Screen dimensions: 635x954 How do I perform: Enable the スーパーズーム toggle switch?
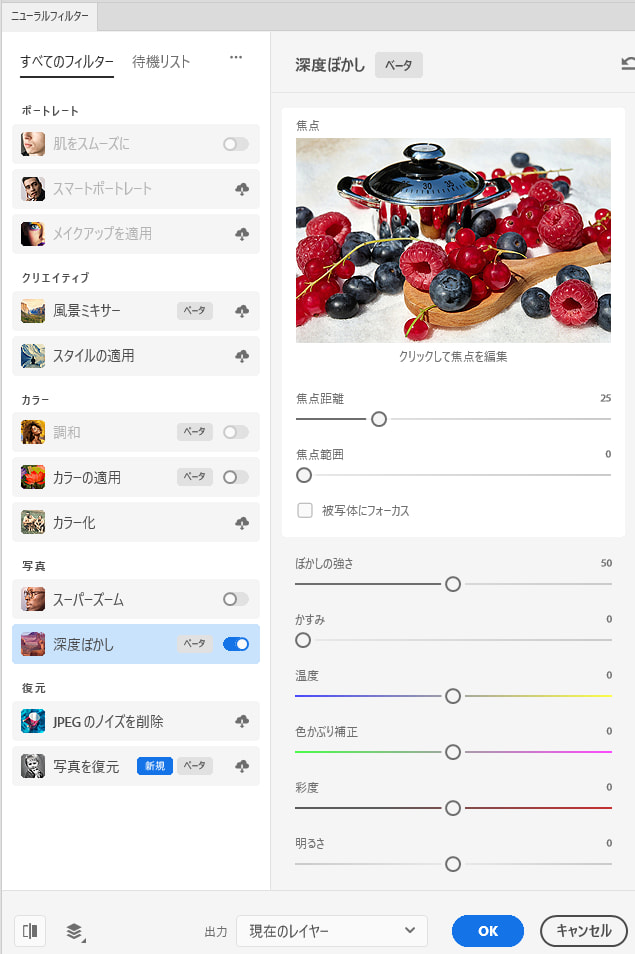(236, 599)
